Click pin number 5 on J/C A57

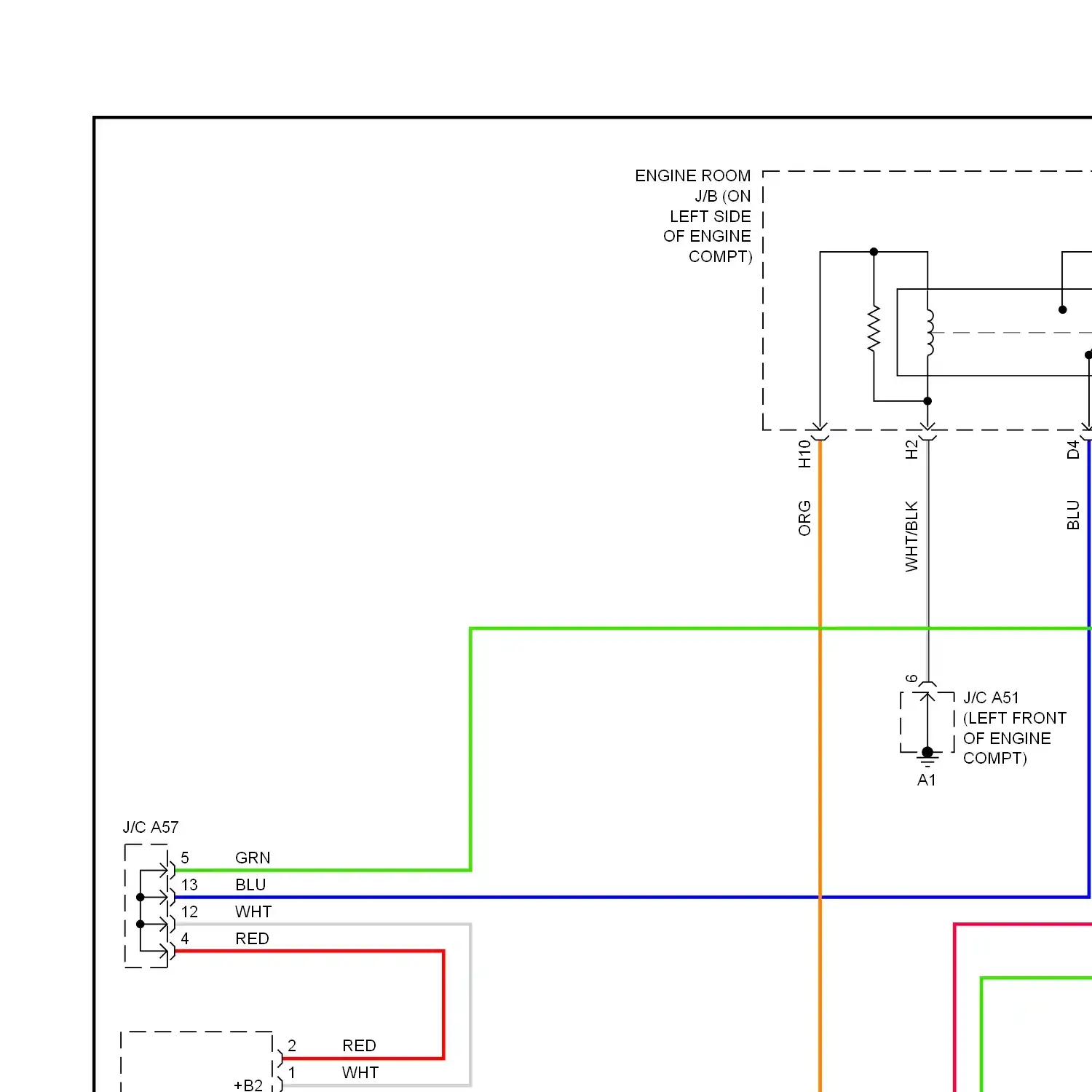[x=185, y=858]
